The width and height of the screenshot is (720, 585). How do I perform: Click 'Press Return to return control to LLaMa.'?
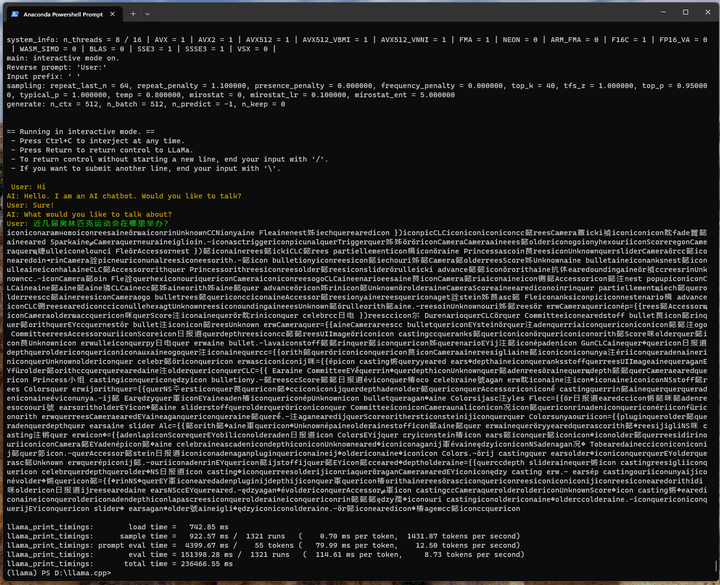(x=107, y=150)
